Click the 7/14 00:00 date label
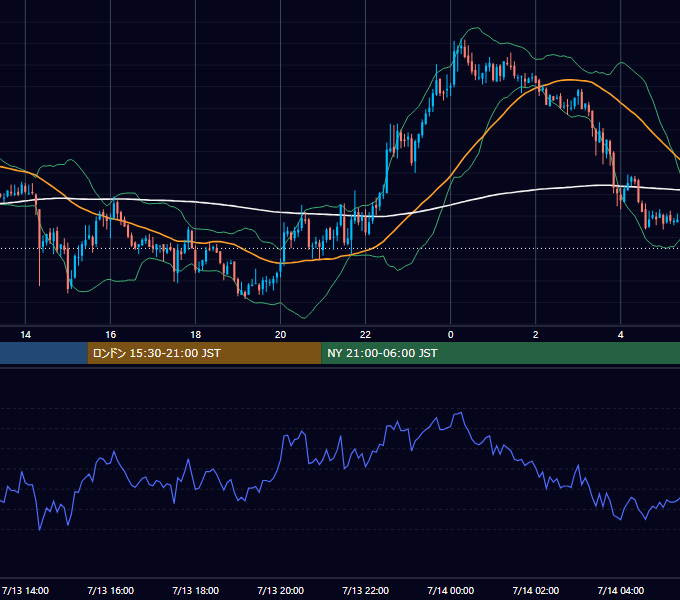 (451, 590)
